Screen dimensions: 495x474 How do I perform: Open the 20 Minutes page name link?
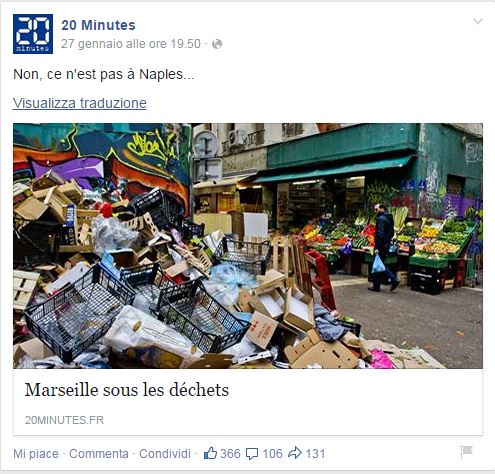[98, 25]
